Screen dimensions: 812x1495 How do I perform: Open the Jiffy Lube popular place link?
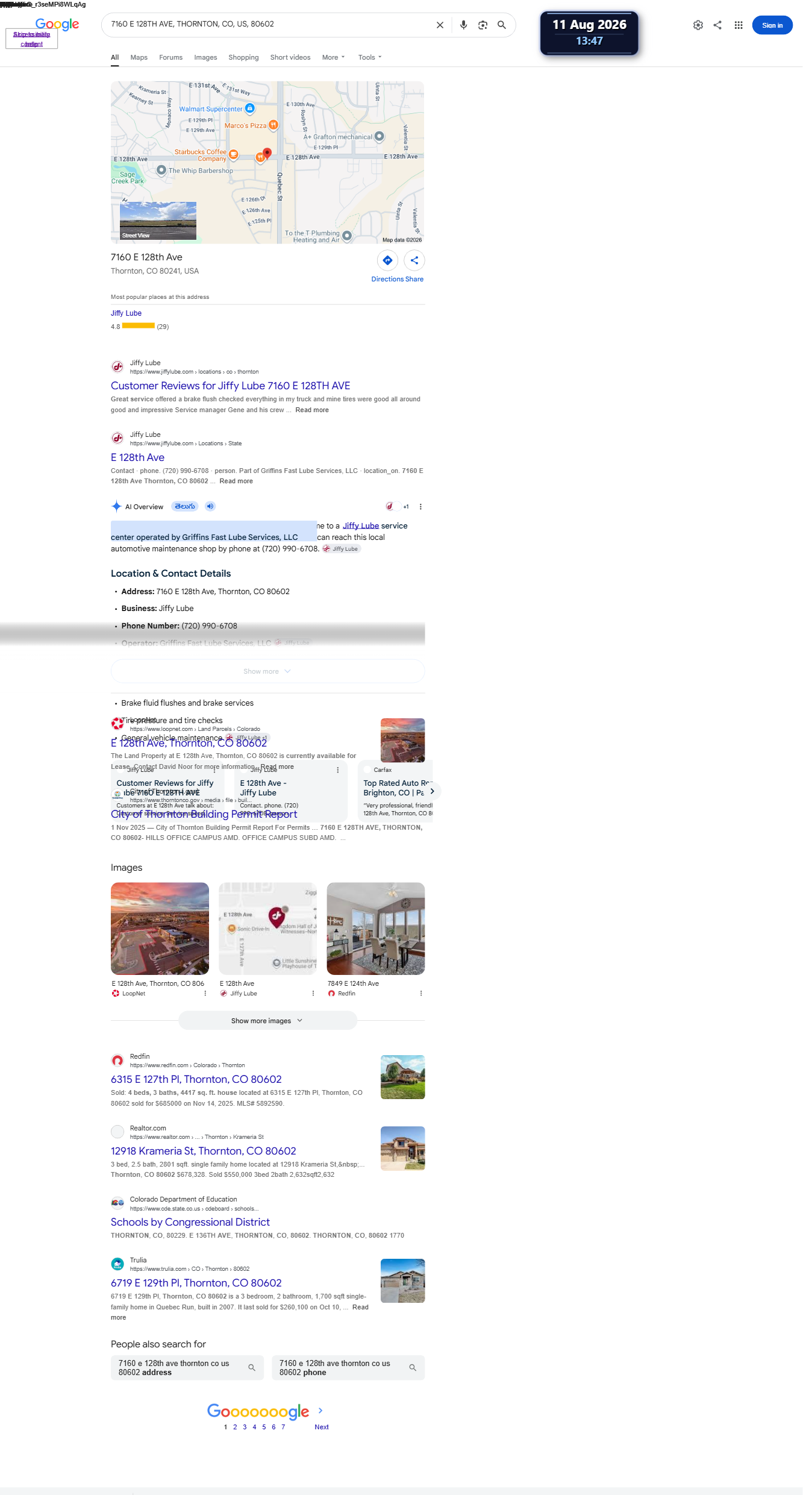click(x=126, y=313)
